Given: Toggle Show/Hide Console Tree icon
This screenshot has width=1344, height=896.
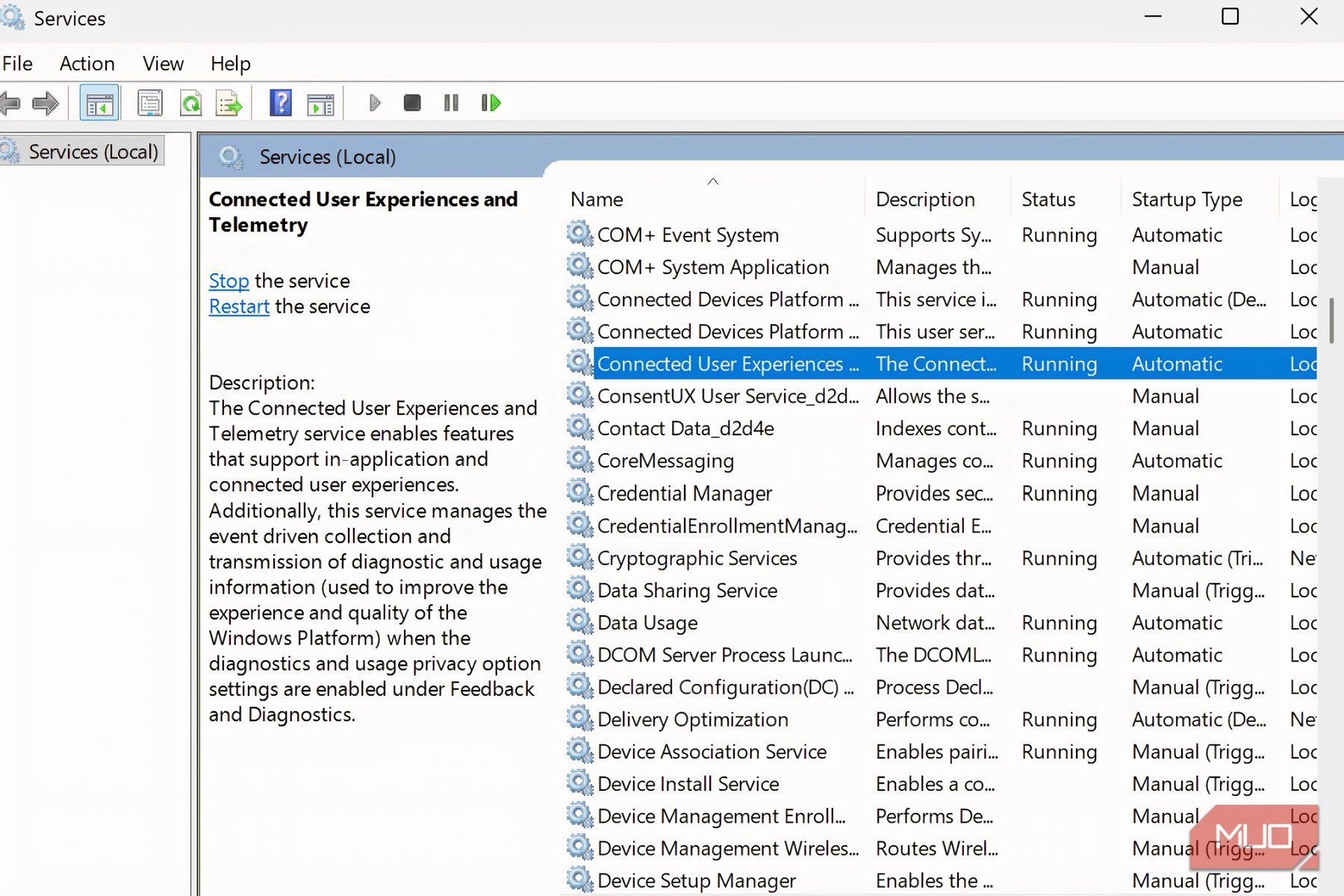Looking at the screenshot, I should [x=99, y=103].
